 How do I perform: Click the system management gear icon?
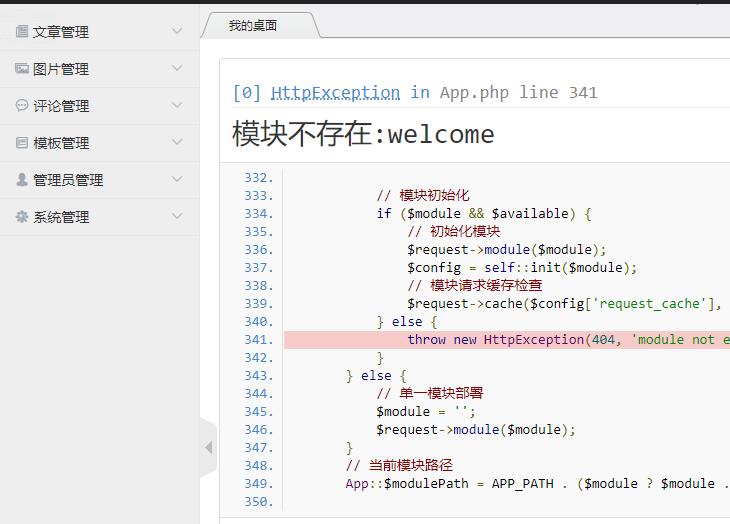click(x=22, y=217)
